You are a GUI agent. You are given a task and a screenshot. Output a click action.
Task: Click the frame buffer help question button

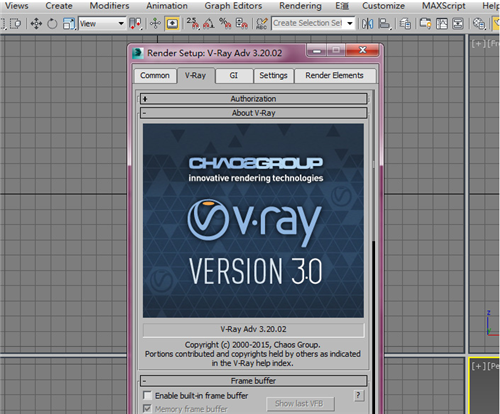[x=359, y=396]
